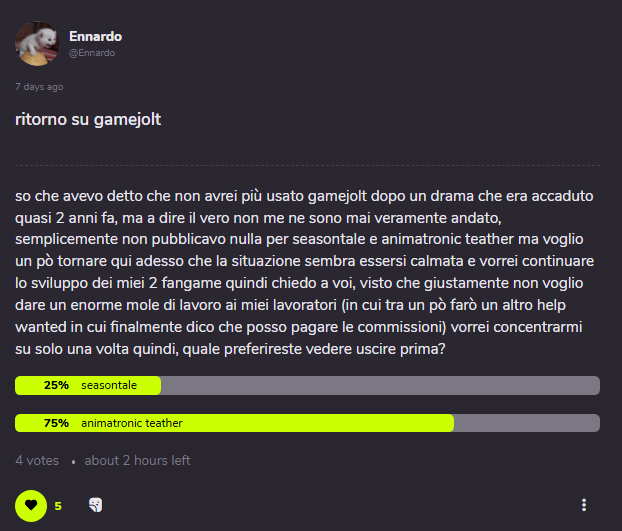Click the yellow filled animatronic teather bar
This screenshot has height=531, width=622.
pyautogui.click(x=234, y=423)
